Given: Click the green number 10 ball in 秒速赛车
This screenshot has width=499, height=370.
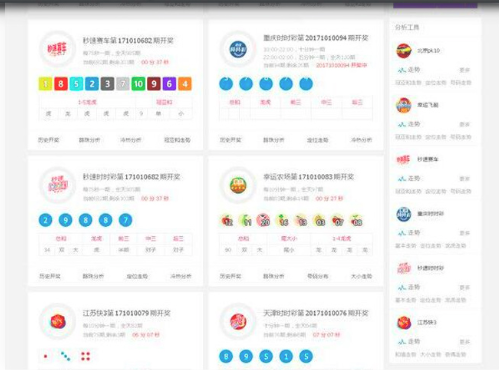Looking at the screenshot, I should coord(138,84).
